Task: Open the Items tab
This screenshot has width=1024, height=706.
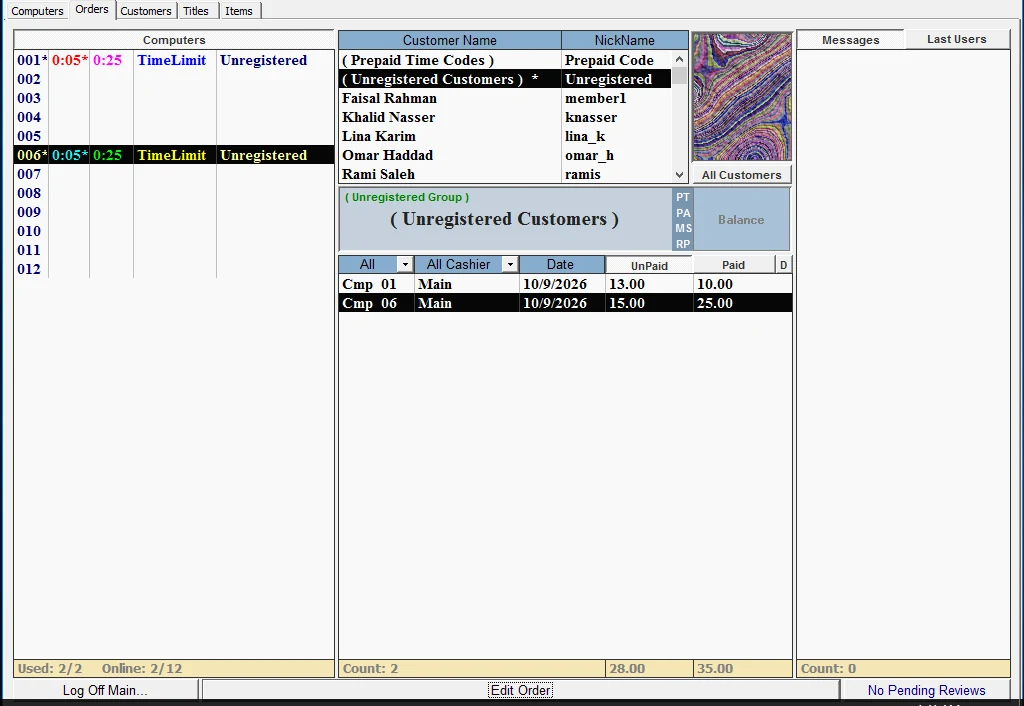Action: tap(239, 11)
